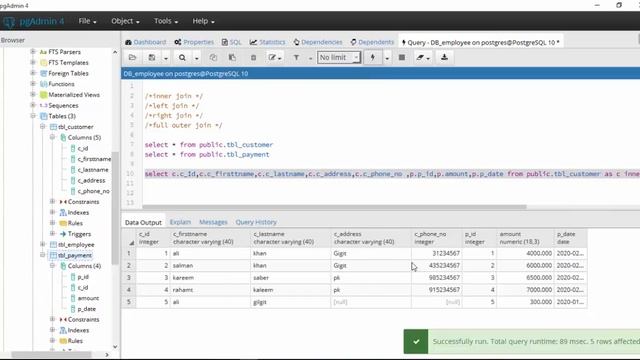Click the c_firstname column header
The height and width of the screenshot is (360, 640).
tap(210, 238)
